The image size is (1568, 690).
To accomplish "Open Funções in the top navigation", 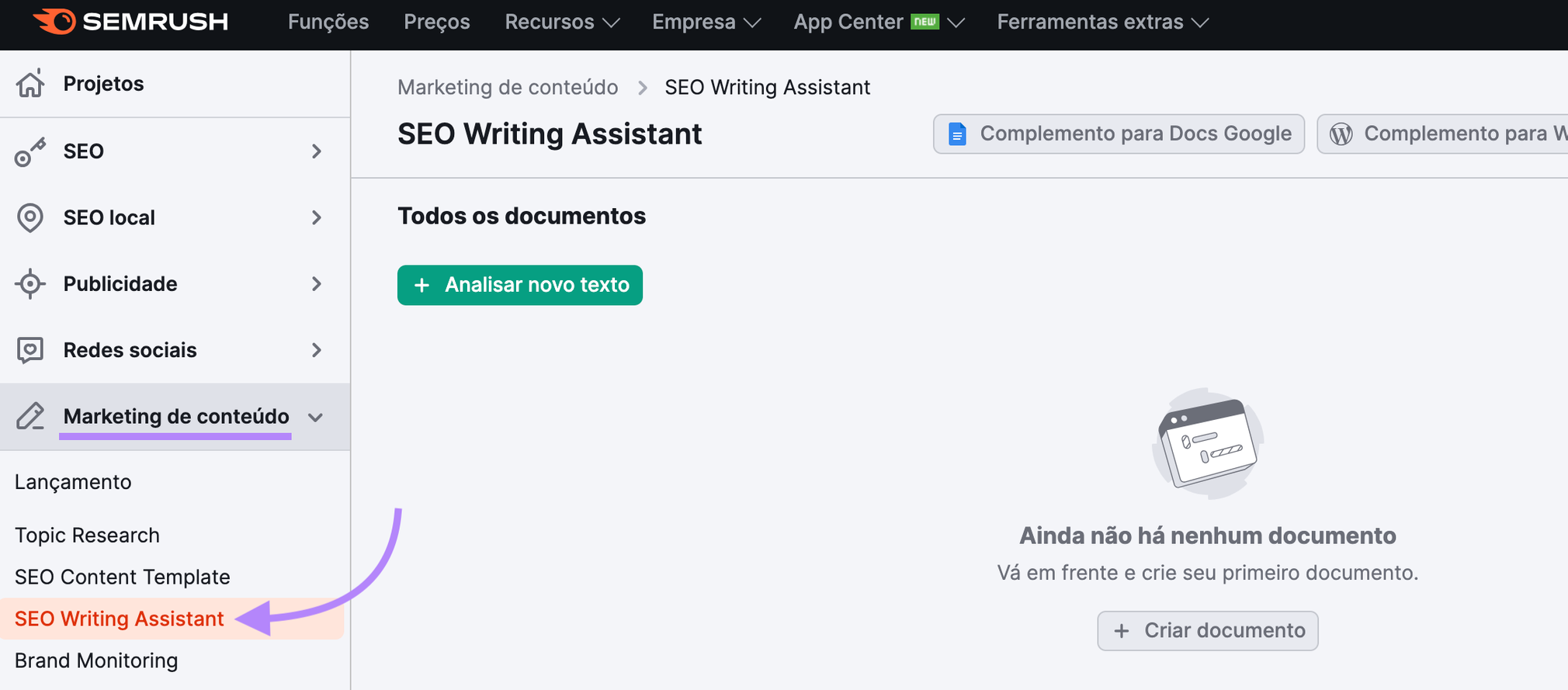I will (x=328, y=22).
